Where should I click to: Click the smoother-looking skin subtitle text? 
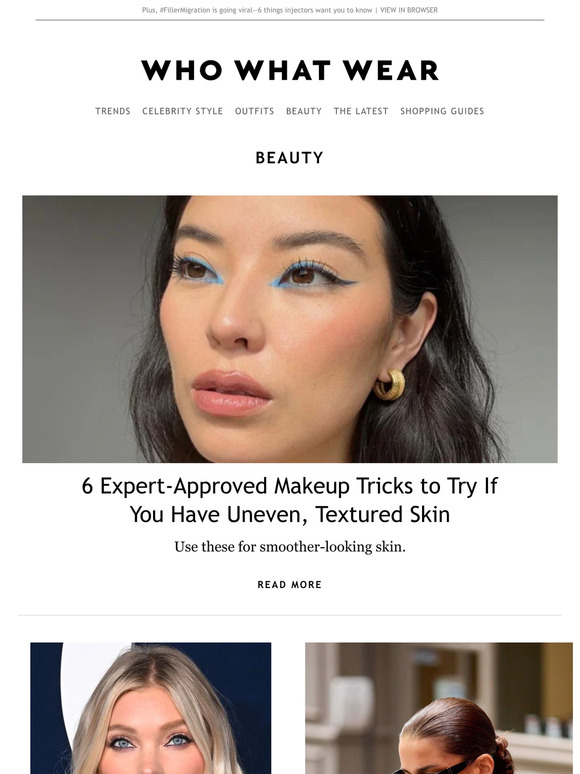click(x=290, y=547)
